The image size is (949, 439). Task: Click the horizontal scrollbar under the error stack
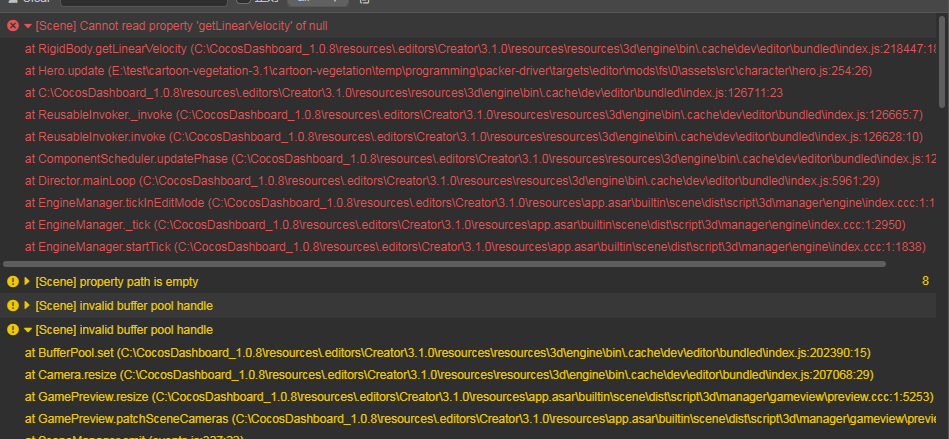pyautogui.click(x=444, y=264)
